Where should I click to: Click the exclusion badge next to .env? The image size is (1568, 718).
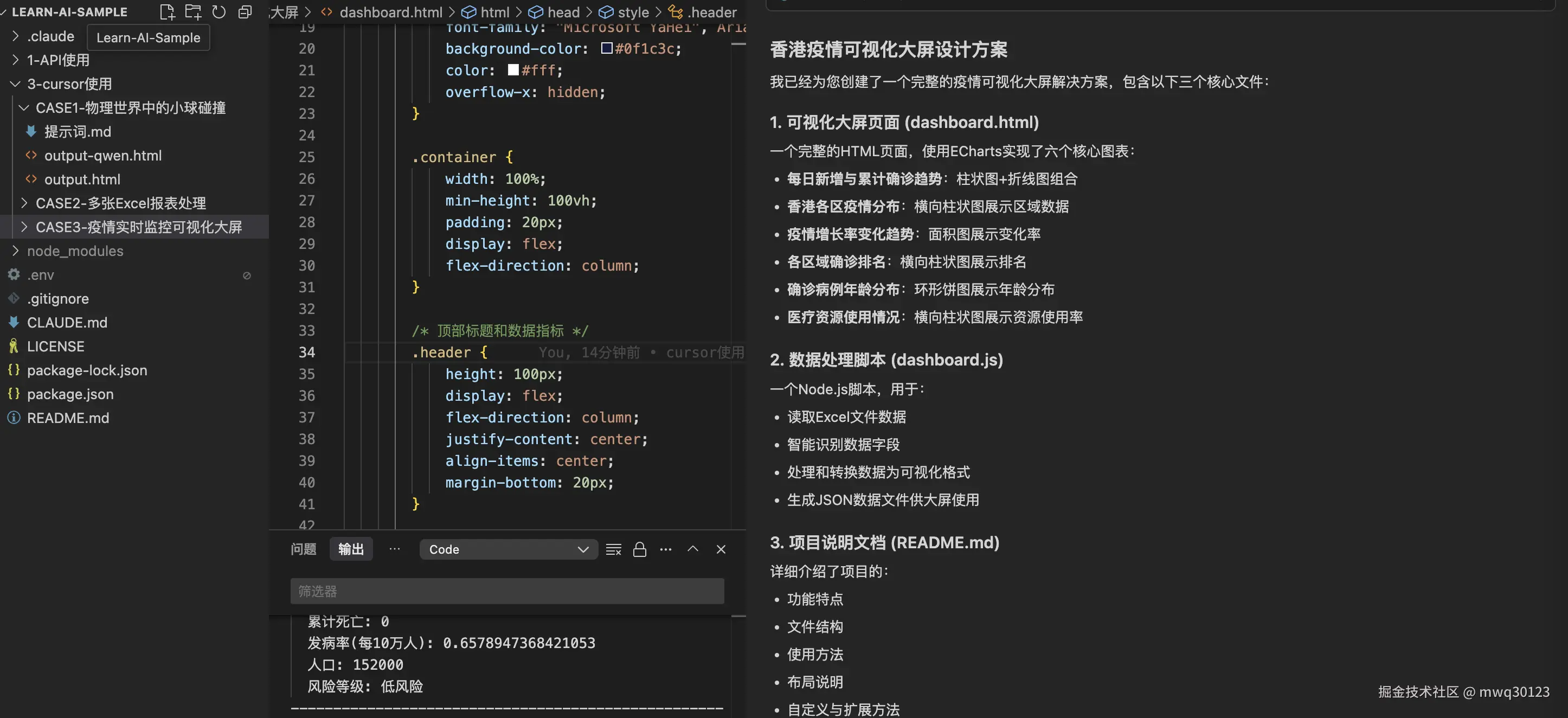(x=247, y=275)
